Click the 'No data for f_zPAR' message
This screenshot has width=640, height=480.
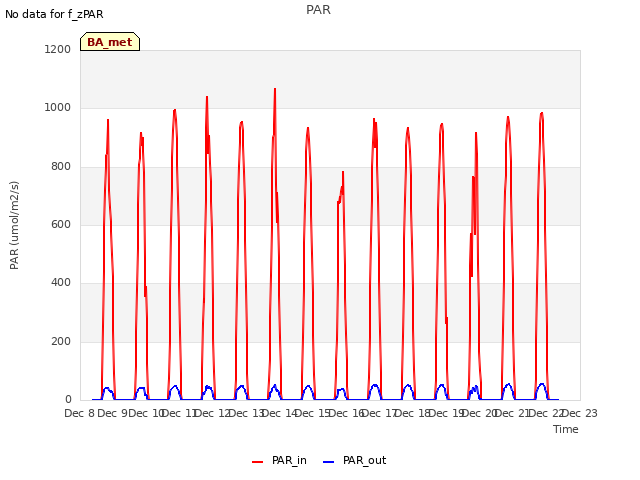[x=54, y=14]
